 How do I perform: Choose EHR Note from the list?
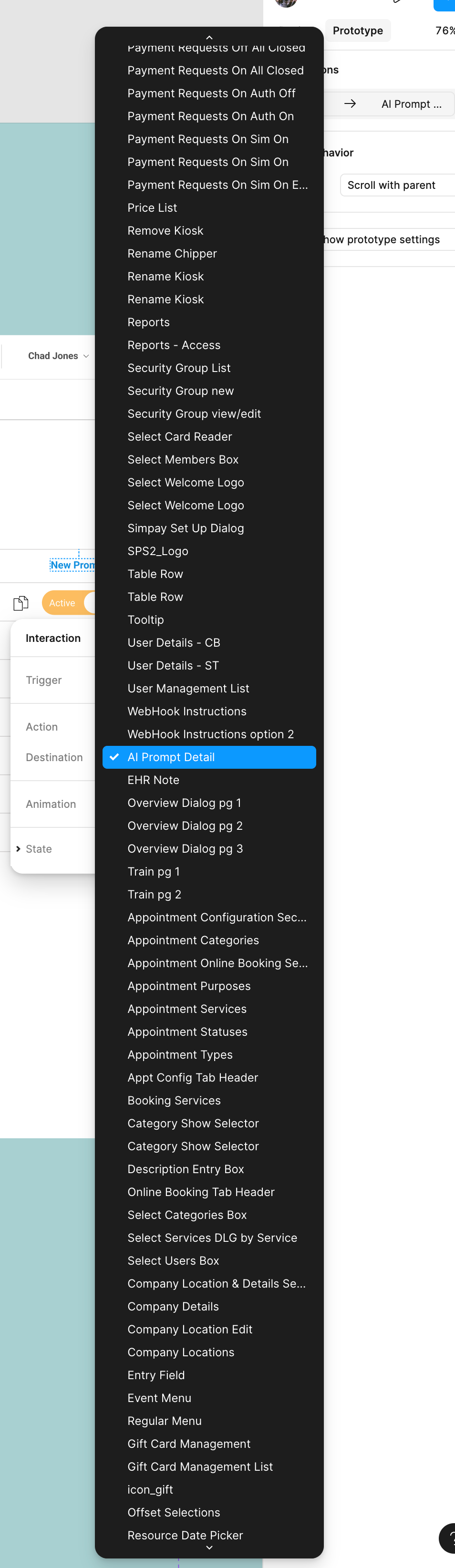tap(209, 780)
